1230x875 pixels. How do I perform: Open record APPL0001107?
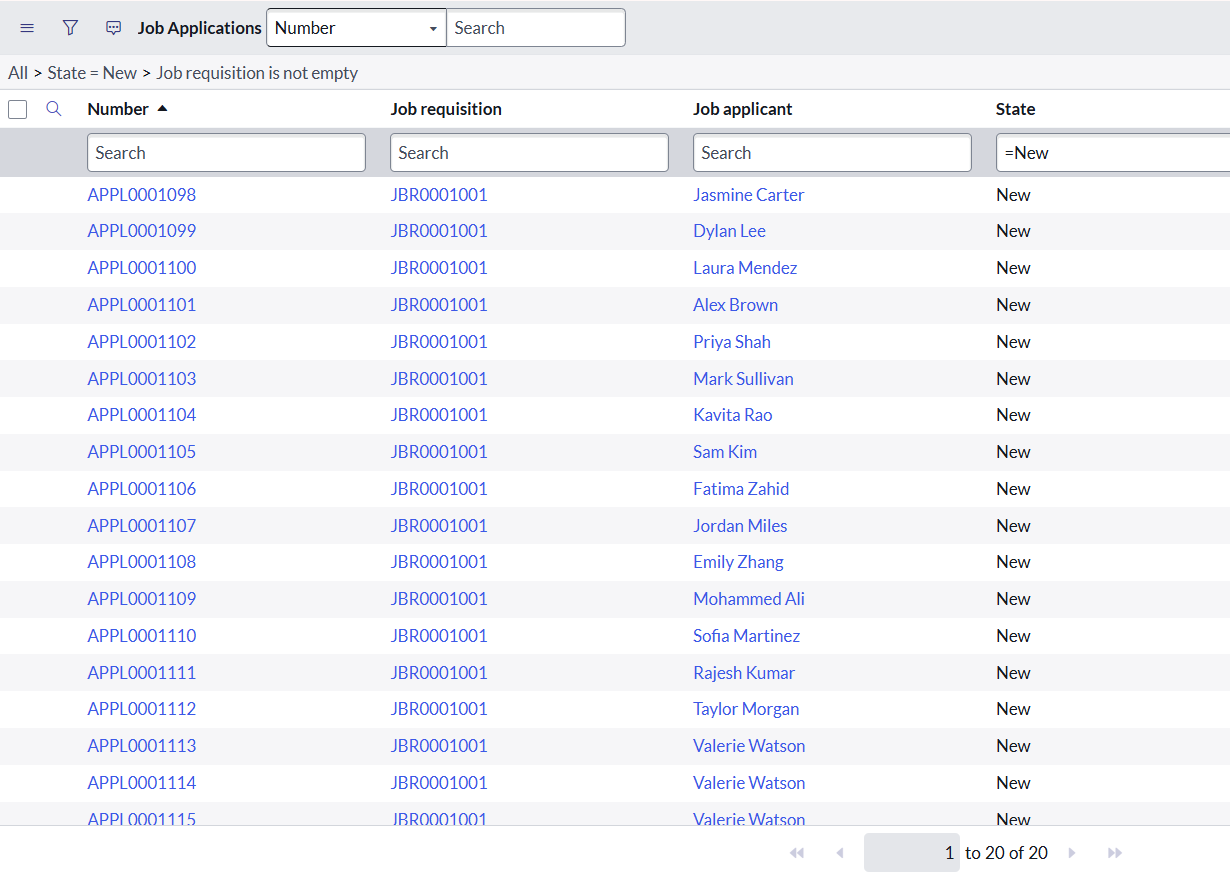click(x=142, y=526)
